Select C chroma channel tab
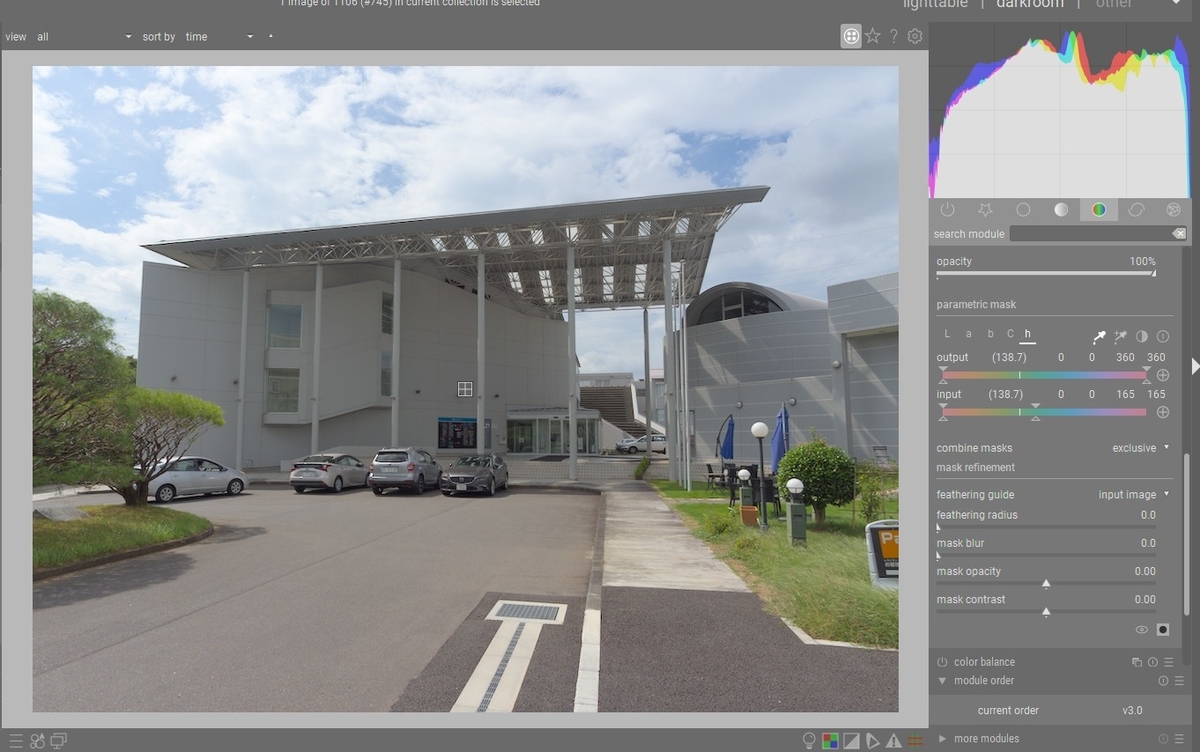The width and height of the screenshot is (1200, 752). 1010,334
